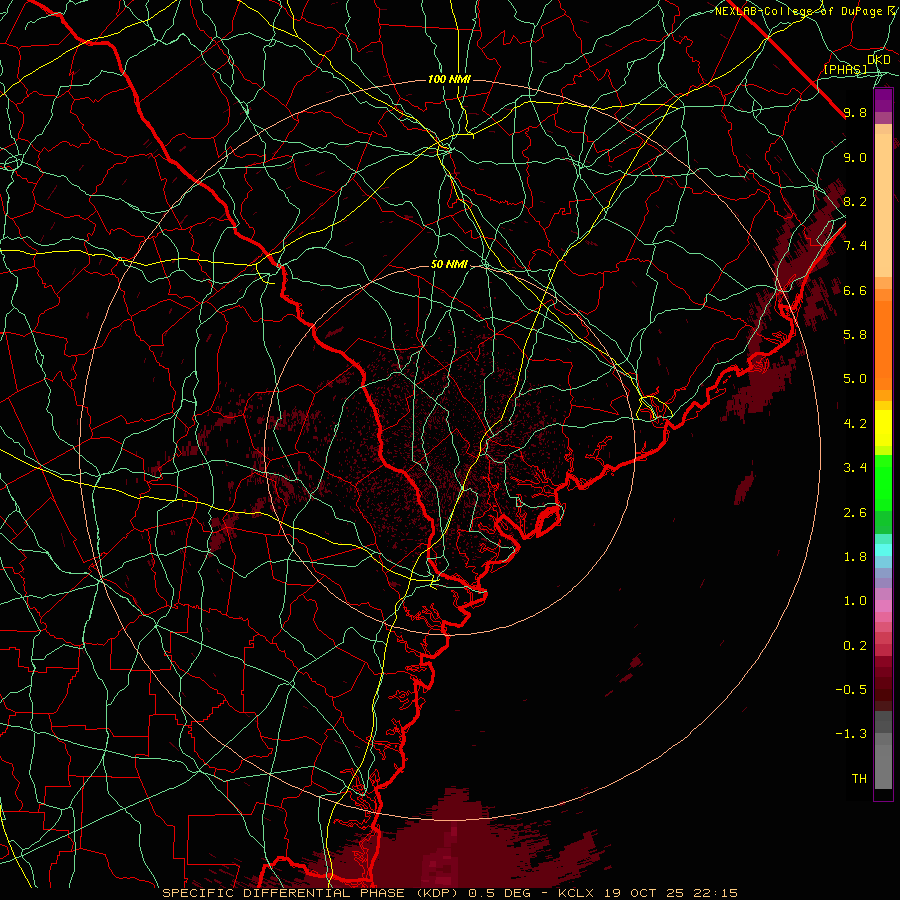Click the 4.2 value on the color scale
Screen dimensions: 900x900
pyautogui.click(x=855, y=424)
